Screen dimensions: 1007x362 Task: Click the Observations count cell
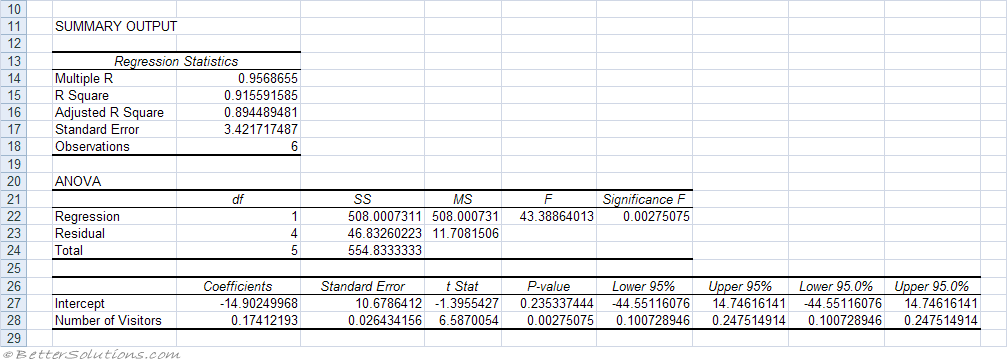(238, 147)
